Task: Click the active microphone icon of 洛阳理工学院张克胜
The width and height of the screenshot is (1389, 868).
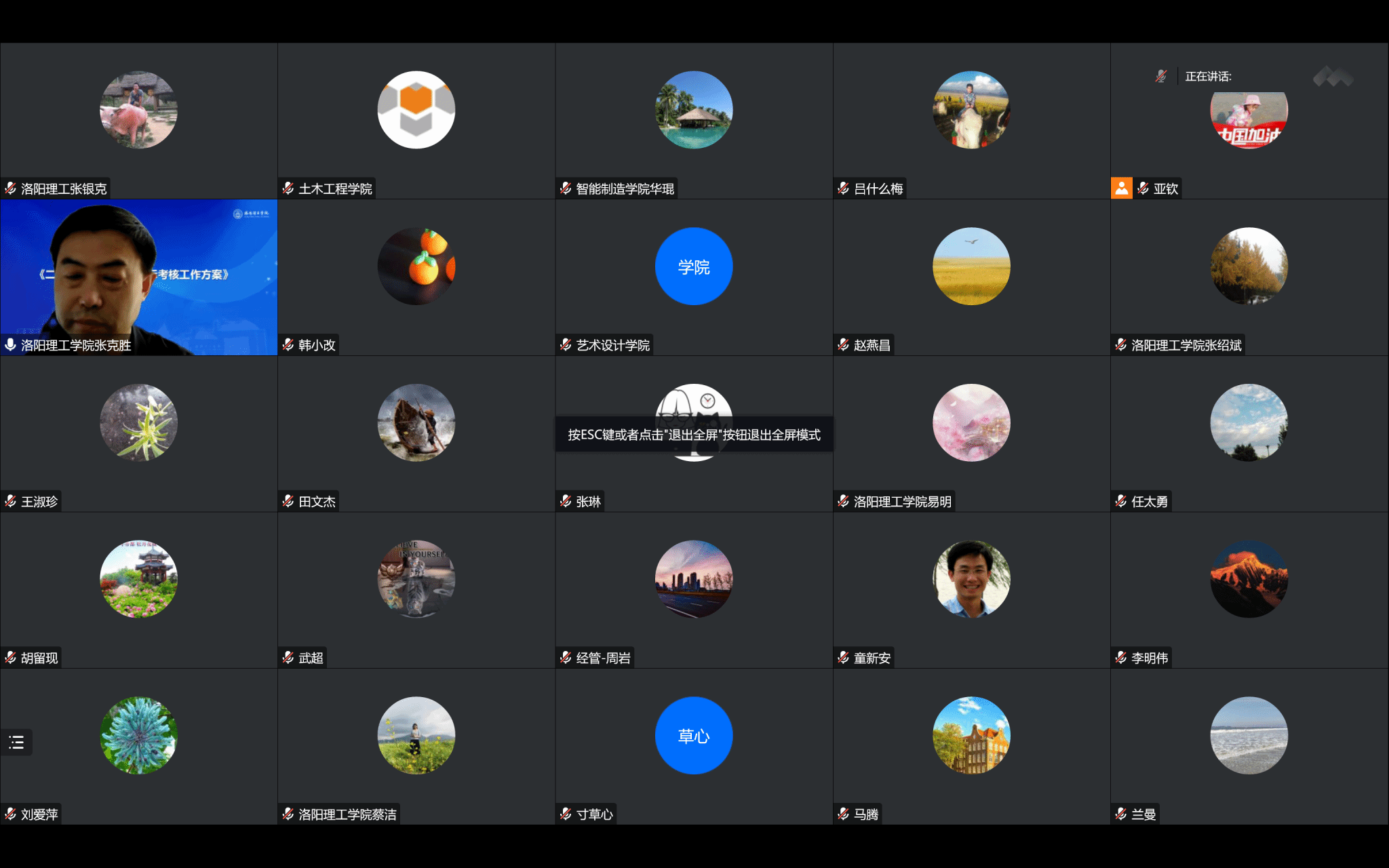Action: click(10, 344)
